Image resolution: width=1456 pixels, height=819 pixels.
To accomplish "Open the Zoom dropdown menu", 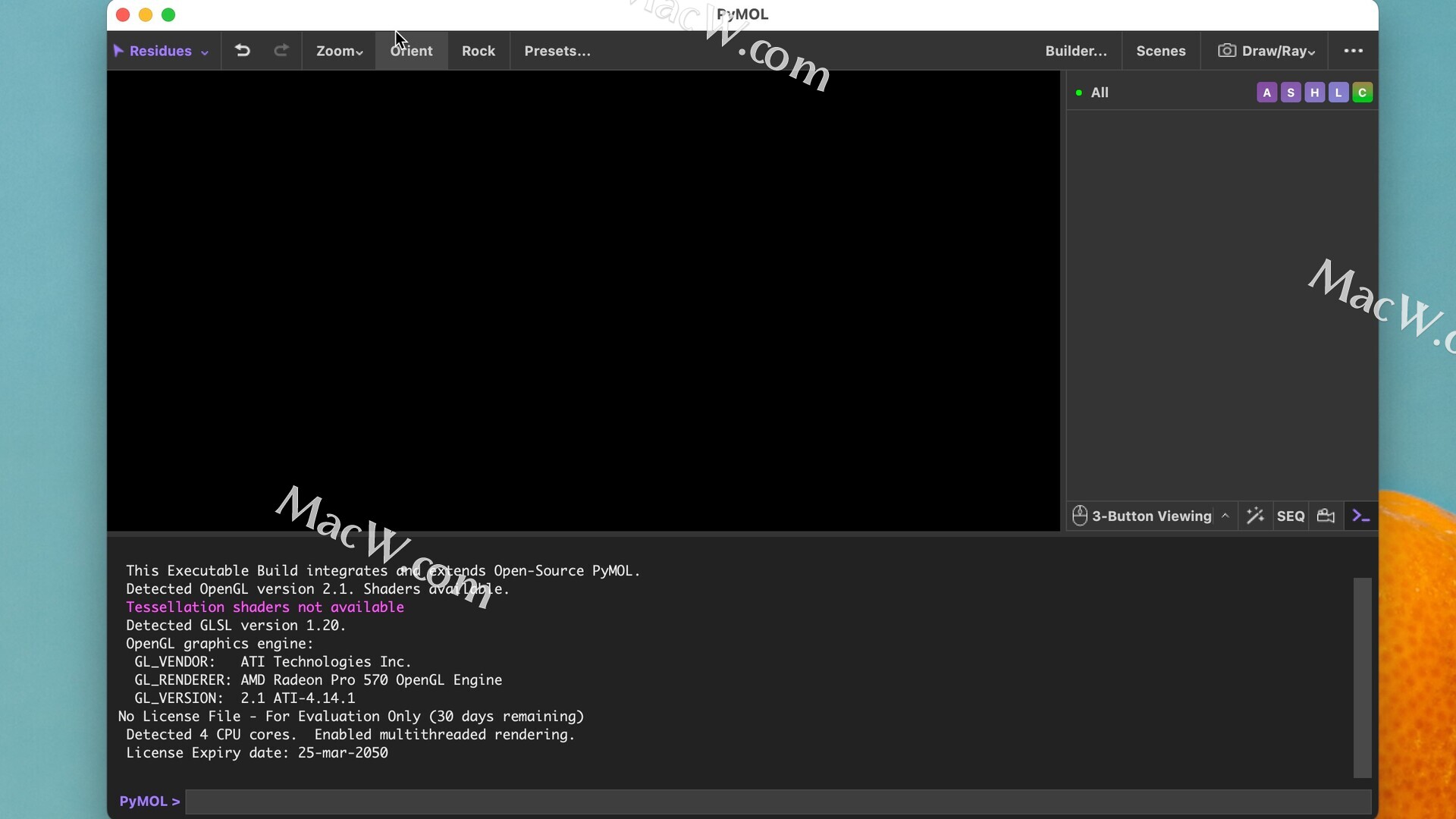I will tap(339, 51).
